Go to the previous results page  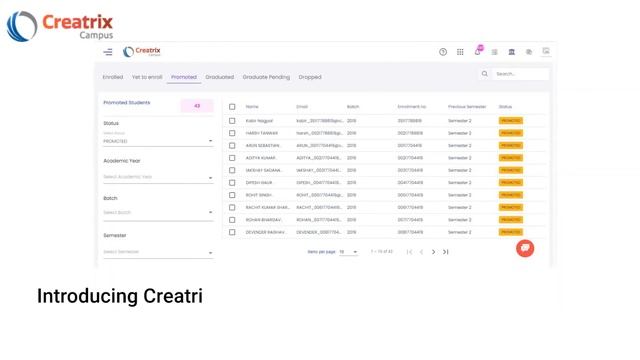pyautogui.click(x=421, y=252)
